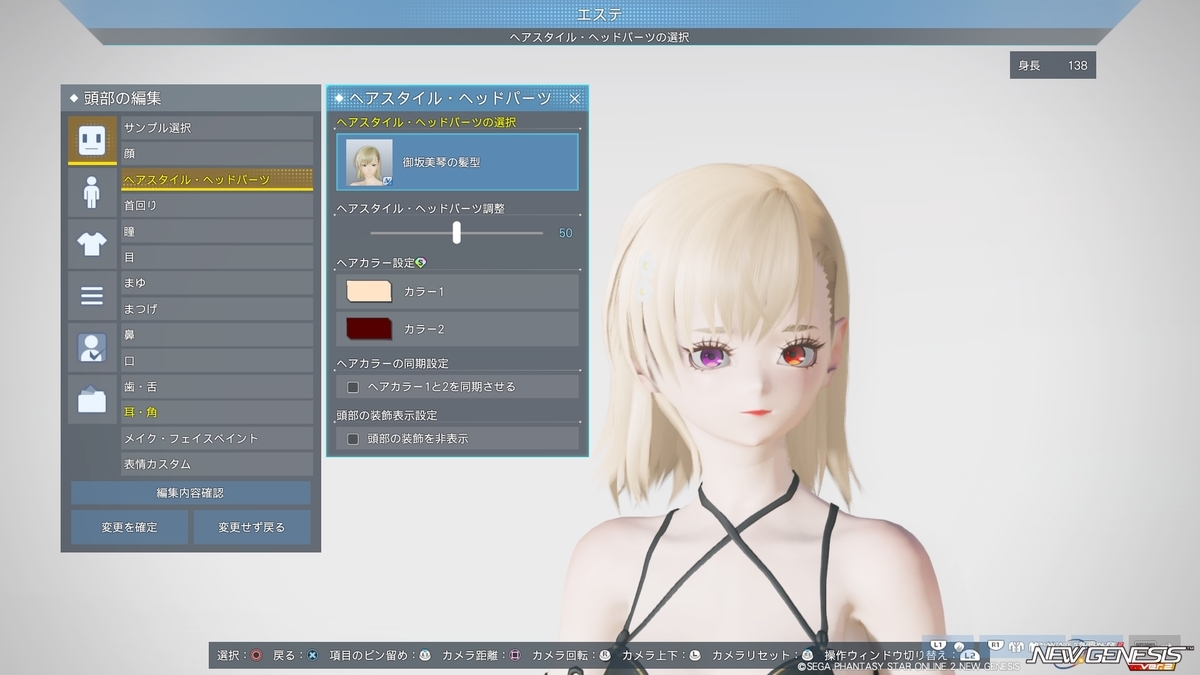Click the 選択 circle button icon
1200x675 pixels.
[x=256, y=655]
